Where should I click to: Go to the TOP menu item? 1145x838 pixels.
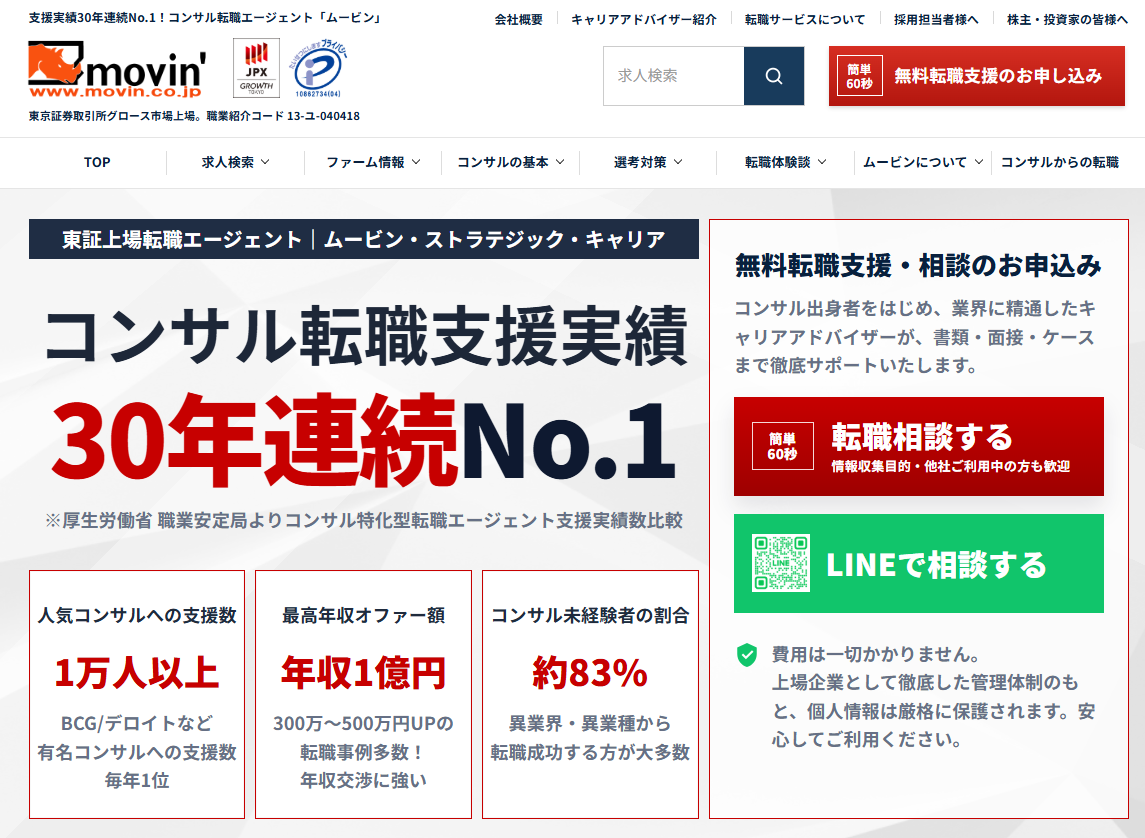point(97,162)
